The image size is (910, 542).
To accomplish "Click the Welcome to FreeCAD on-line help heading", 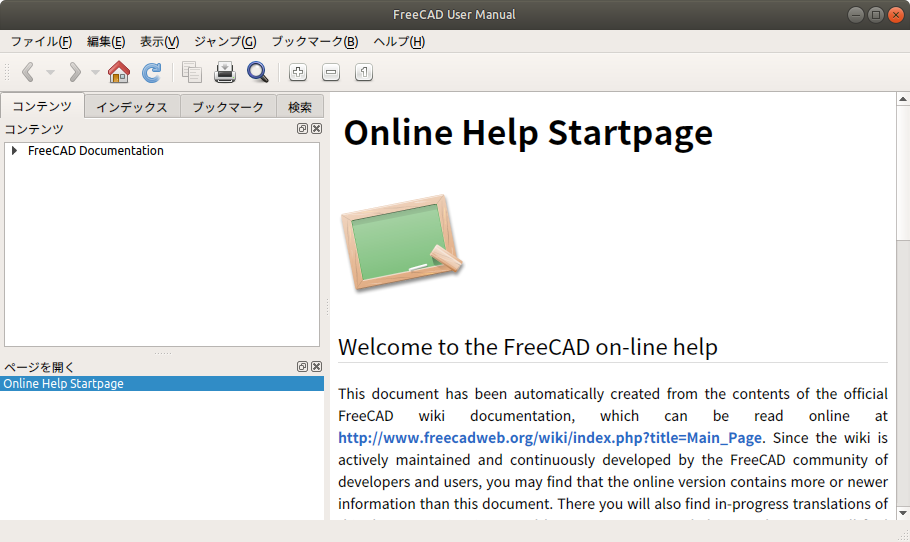I will 528,347.
